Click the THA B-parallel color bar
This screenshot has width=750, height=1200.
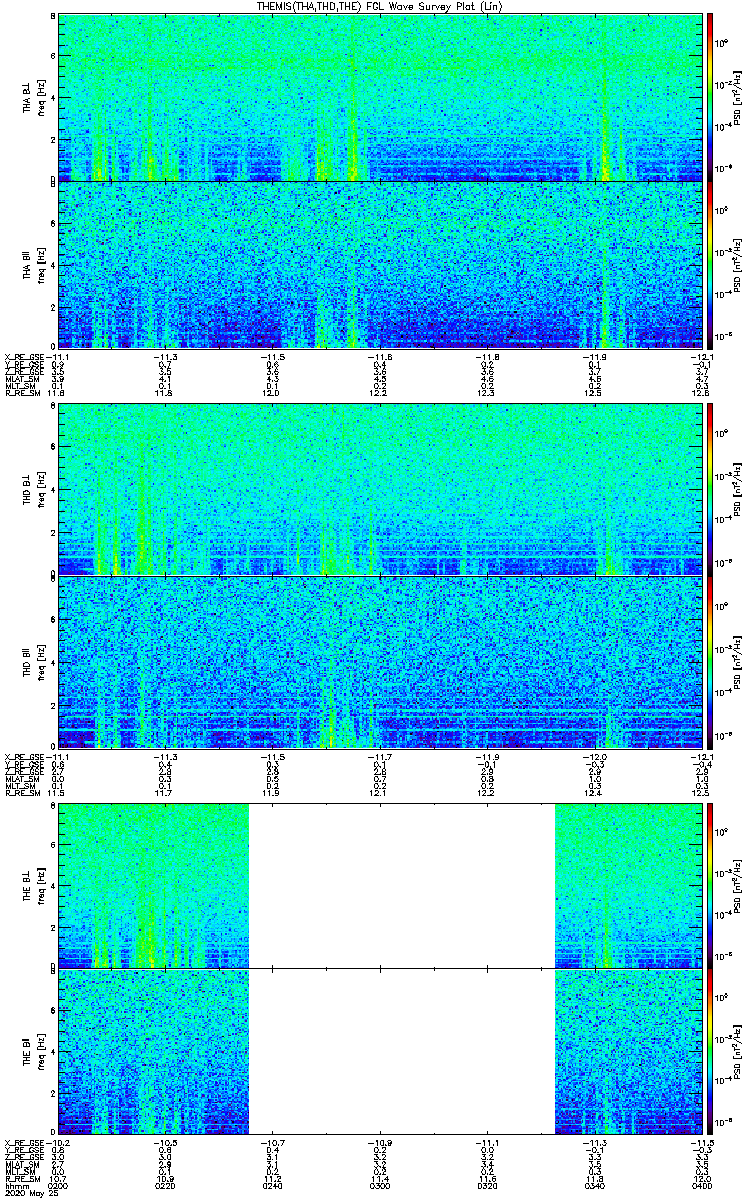point(710,265)
